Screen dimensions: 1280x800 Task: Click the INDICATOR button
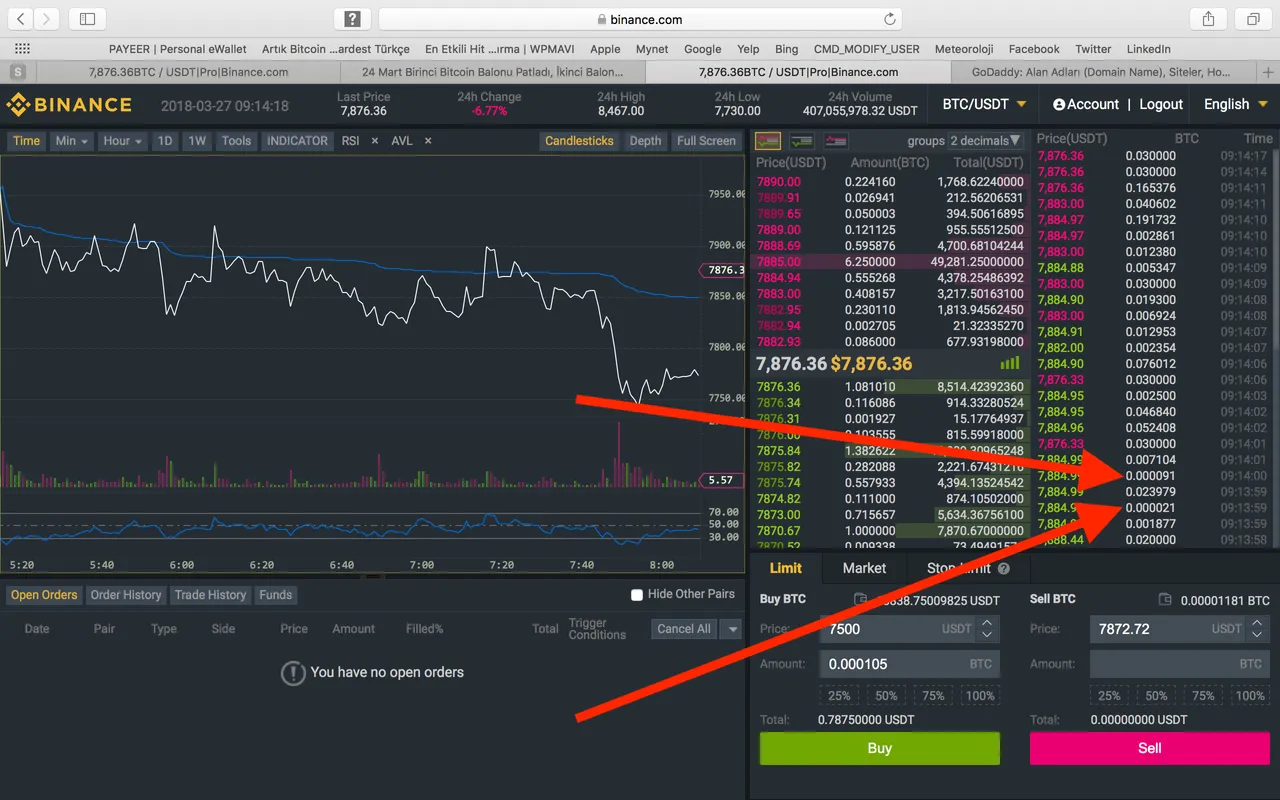point(298,141)
